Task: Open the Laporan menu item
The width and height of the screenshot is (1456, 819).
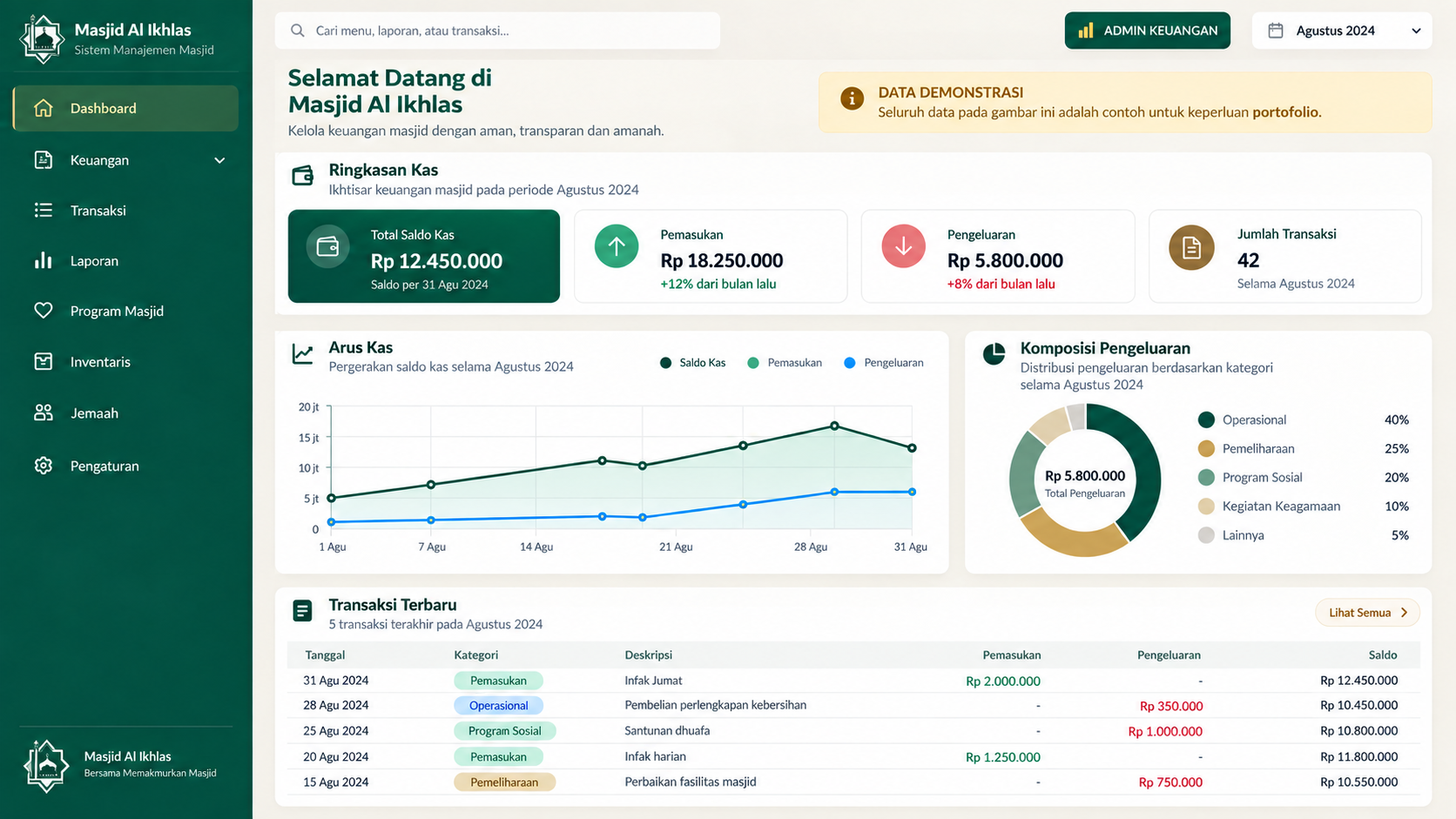Action: pos(125,260)
